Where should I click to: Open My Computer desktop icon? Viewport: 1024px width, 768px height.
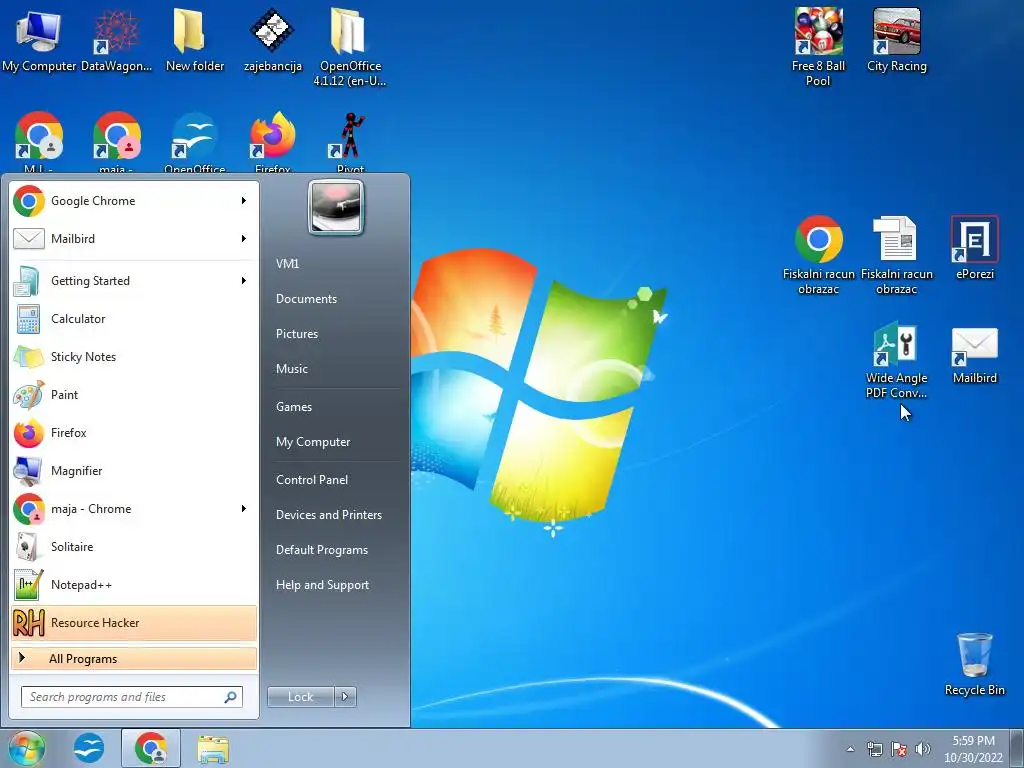pos(39,40)
